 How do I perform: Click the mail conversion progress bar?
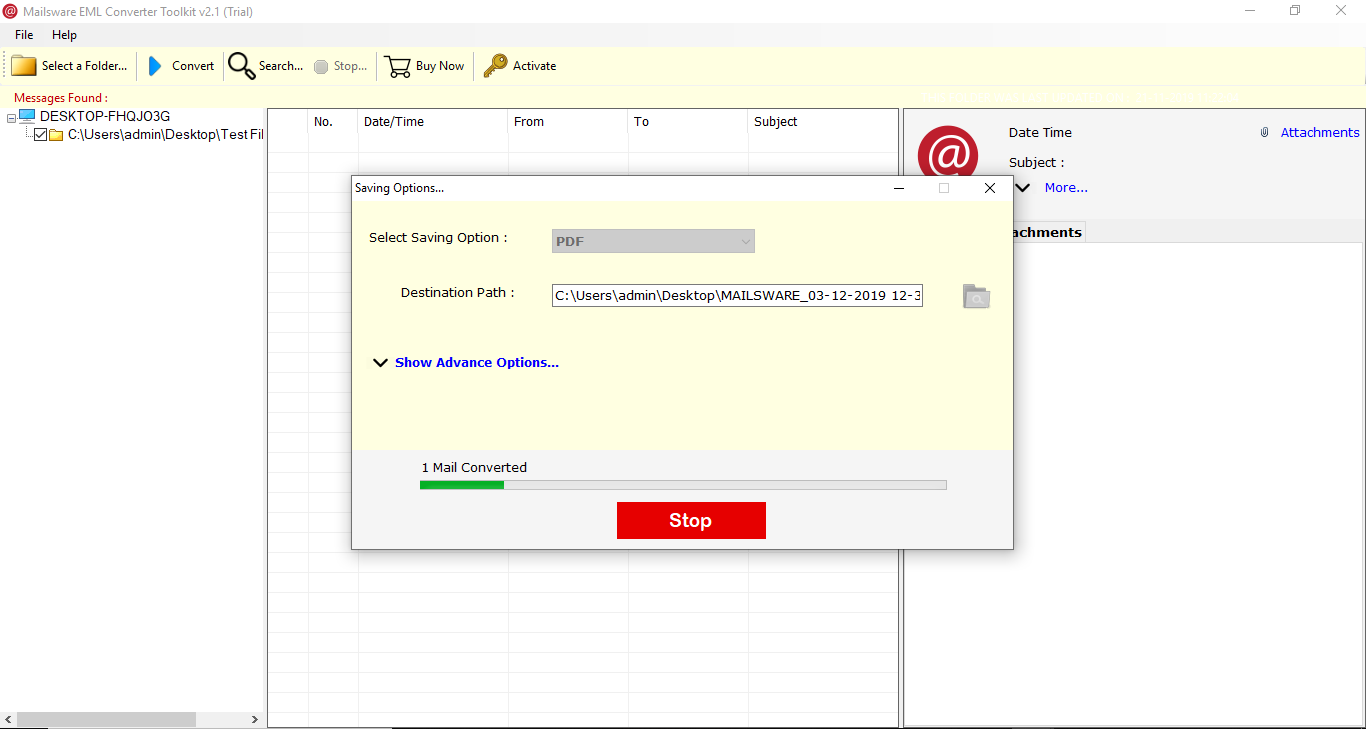(x=683, y=485)
